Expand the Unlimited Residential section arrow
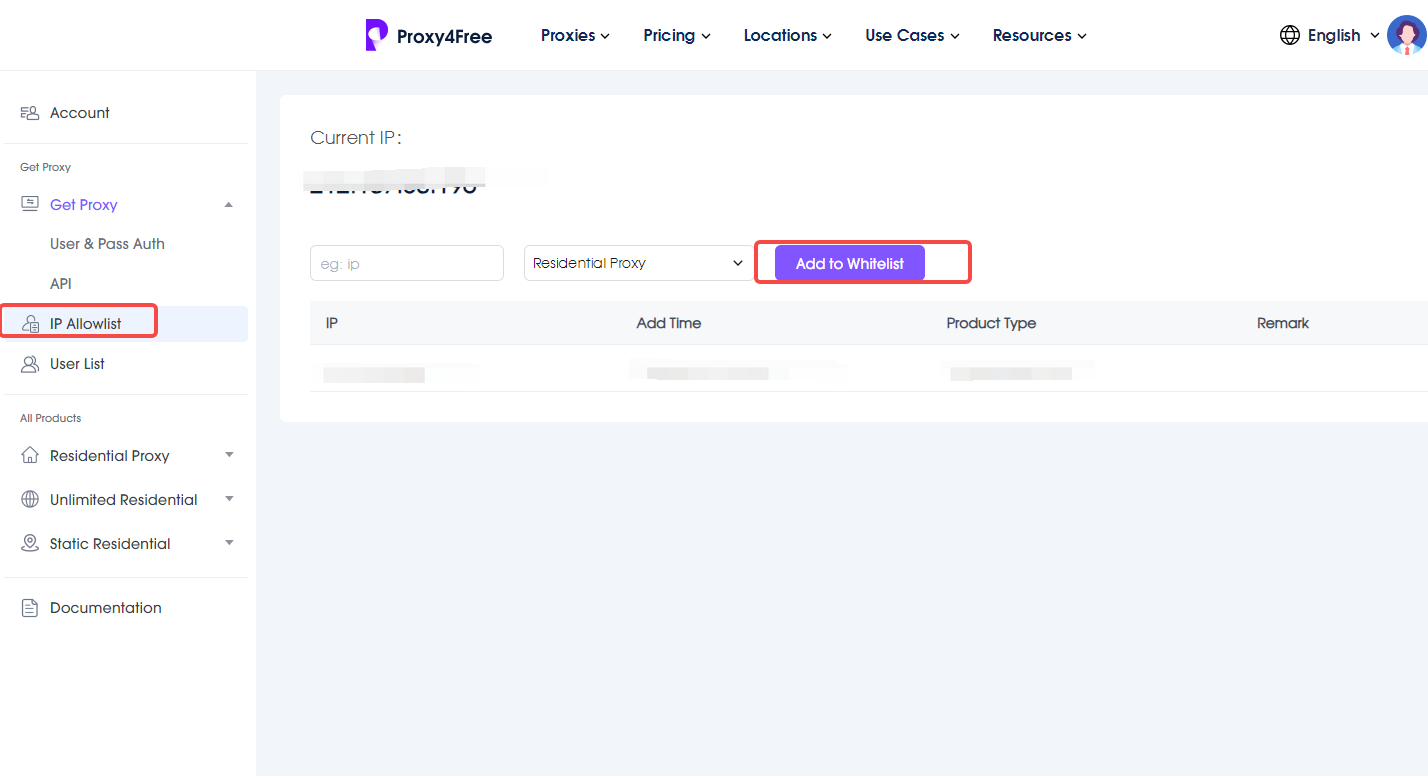 click(229, 499)
